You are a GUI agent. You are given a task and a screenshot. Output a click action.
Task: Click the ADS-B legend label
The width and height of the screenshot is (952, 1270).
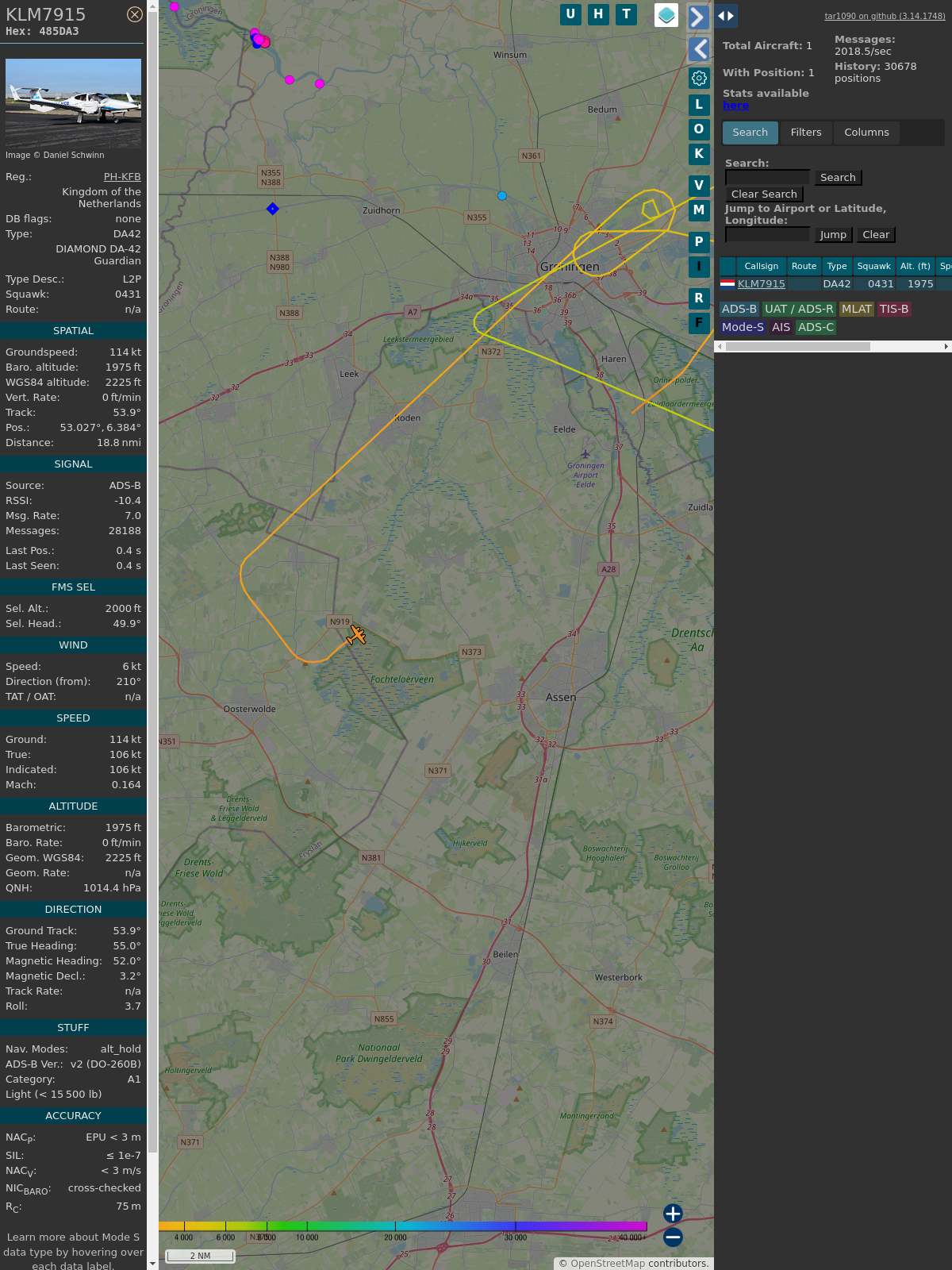point(739,309)
